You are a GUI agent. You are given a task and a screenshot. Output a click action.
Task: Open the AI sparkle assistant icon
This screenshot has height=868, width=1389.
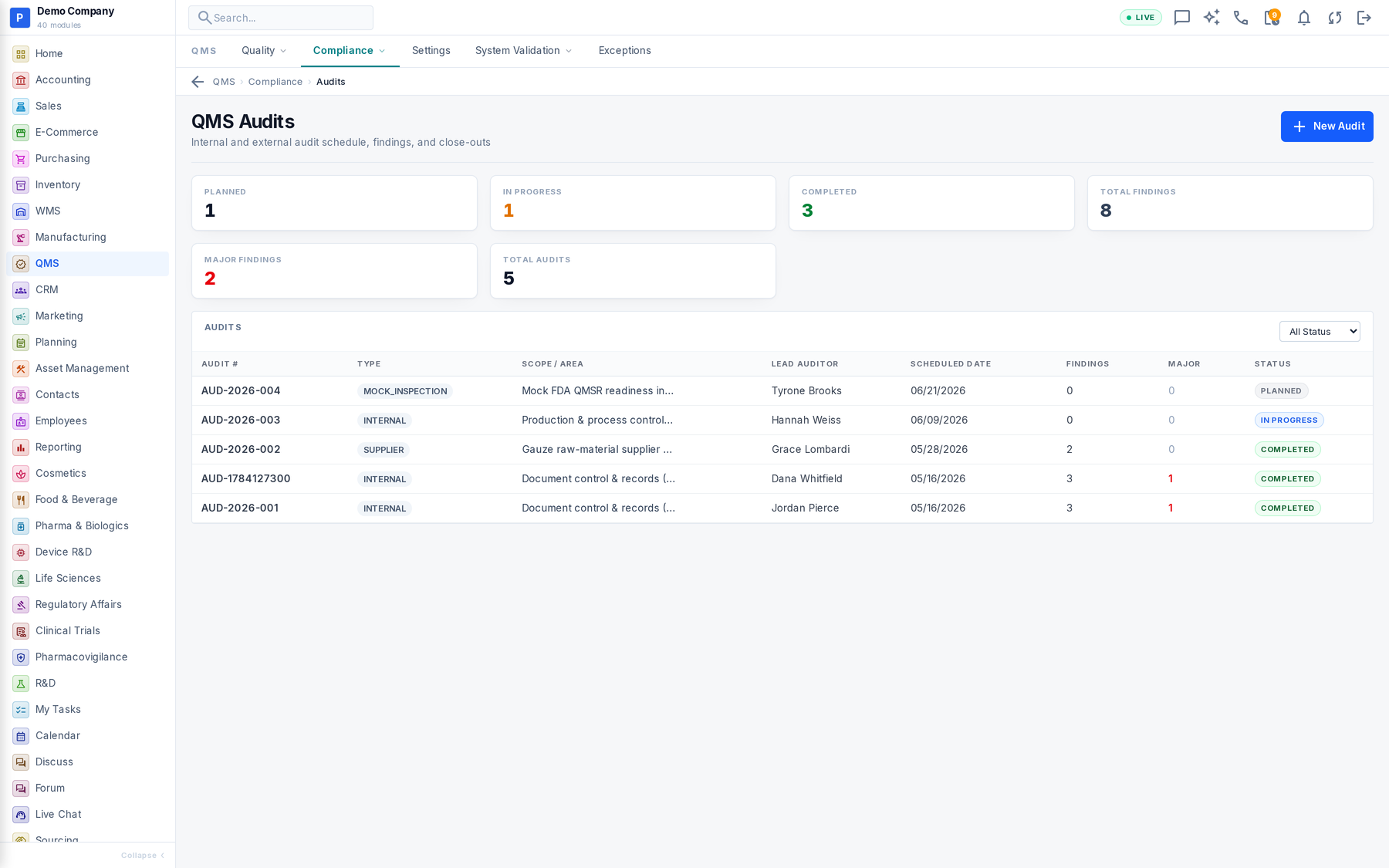[1212, 18]
